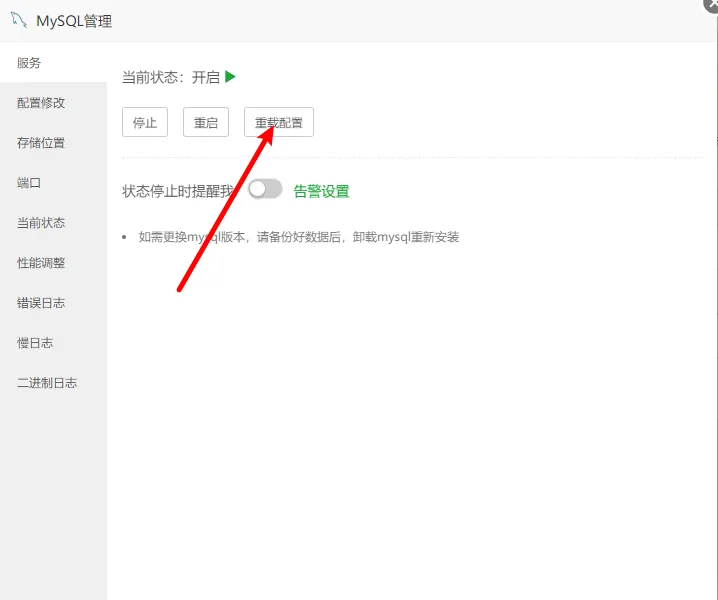Viewport: 718px width, 600px height.
Task: Click the 如需更换mysql版本 note text
Action: pos(299,237)
